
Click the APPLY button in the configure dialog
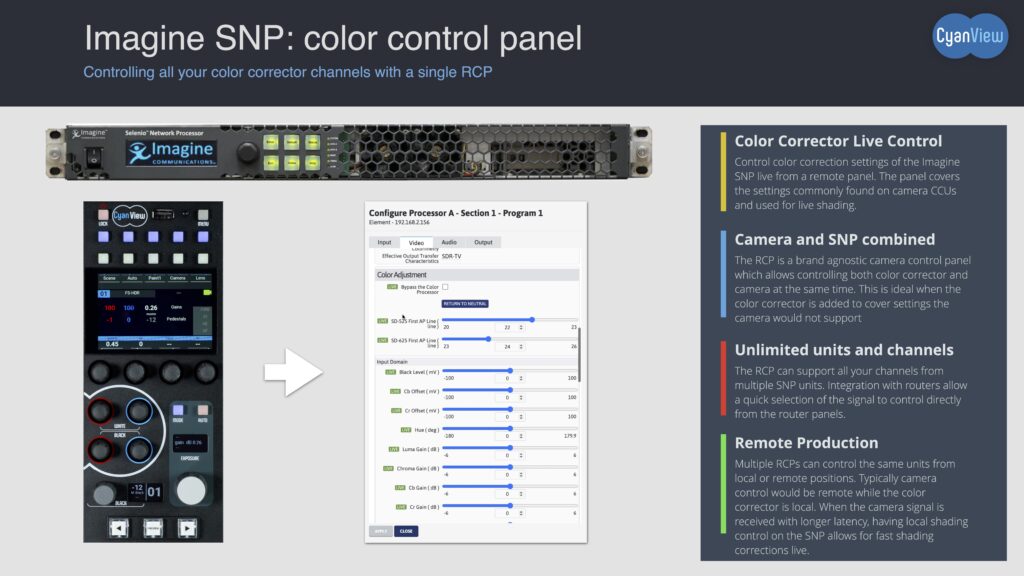click(381, 531)
